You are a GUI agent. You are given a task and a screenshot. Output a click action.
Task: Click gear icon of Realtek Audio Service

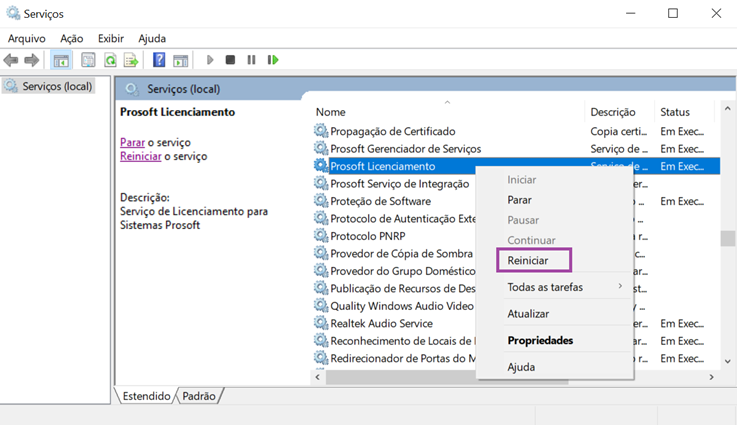[x=321, y=323]
